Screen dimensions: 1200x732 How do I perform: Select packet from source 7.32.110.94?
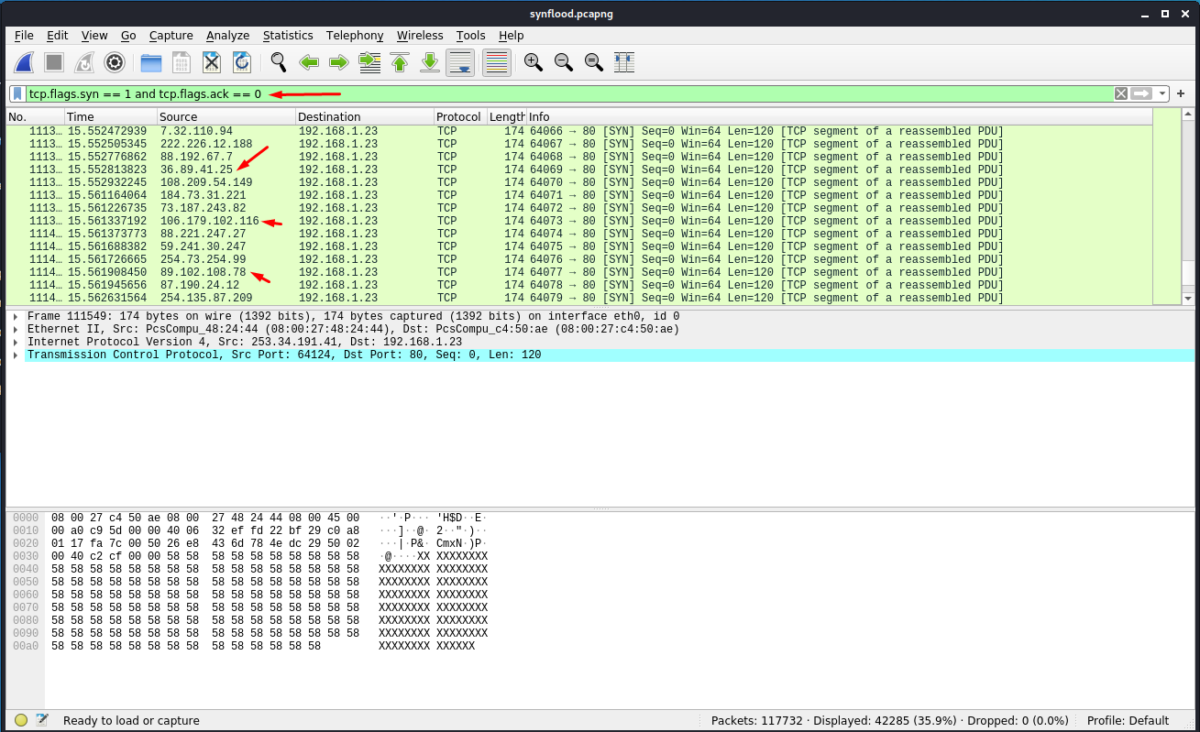click(x=579, y=131)
